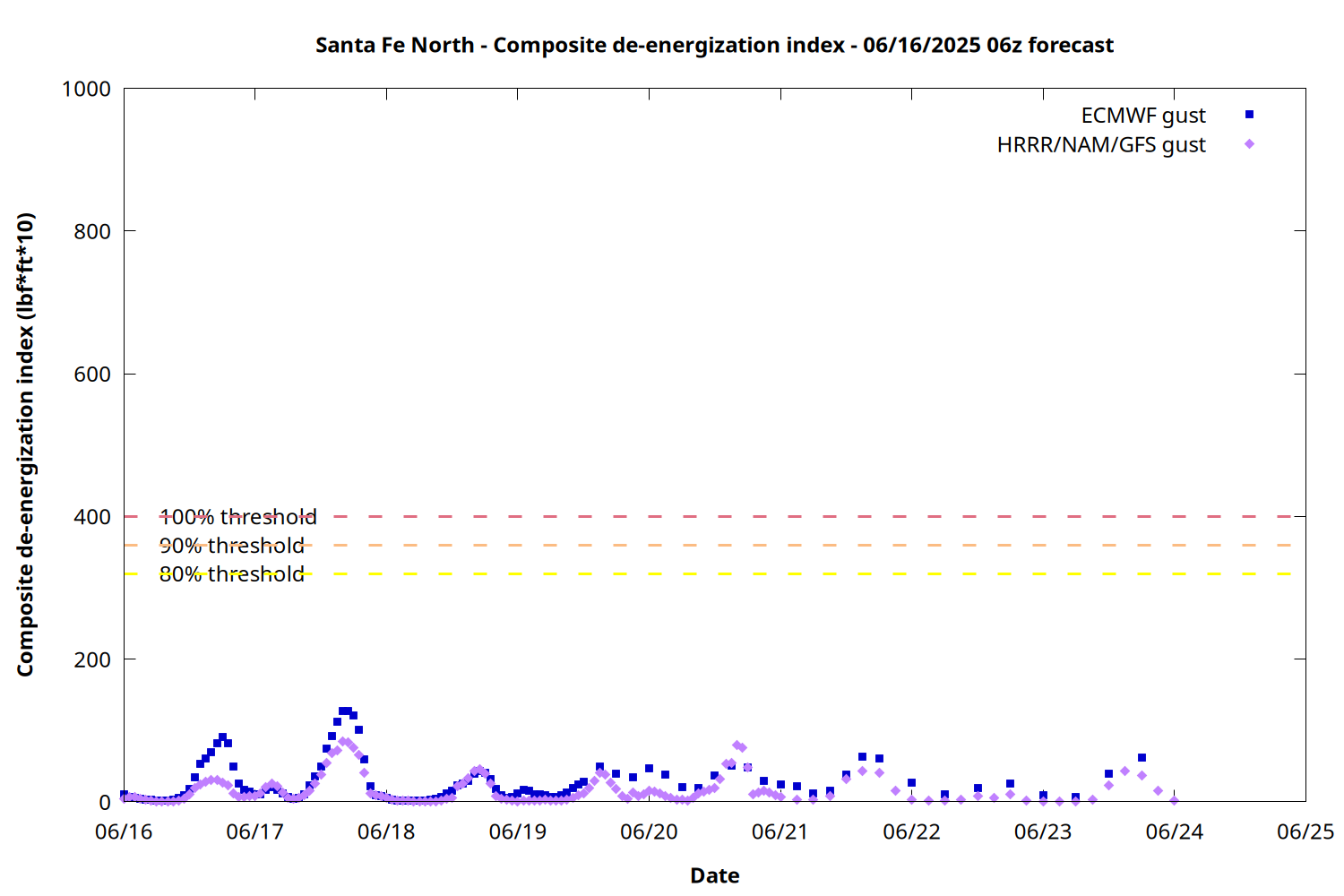Click the y-axis value 0
Viewport: 1344px width, 896px height.
106,803
